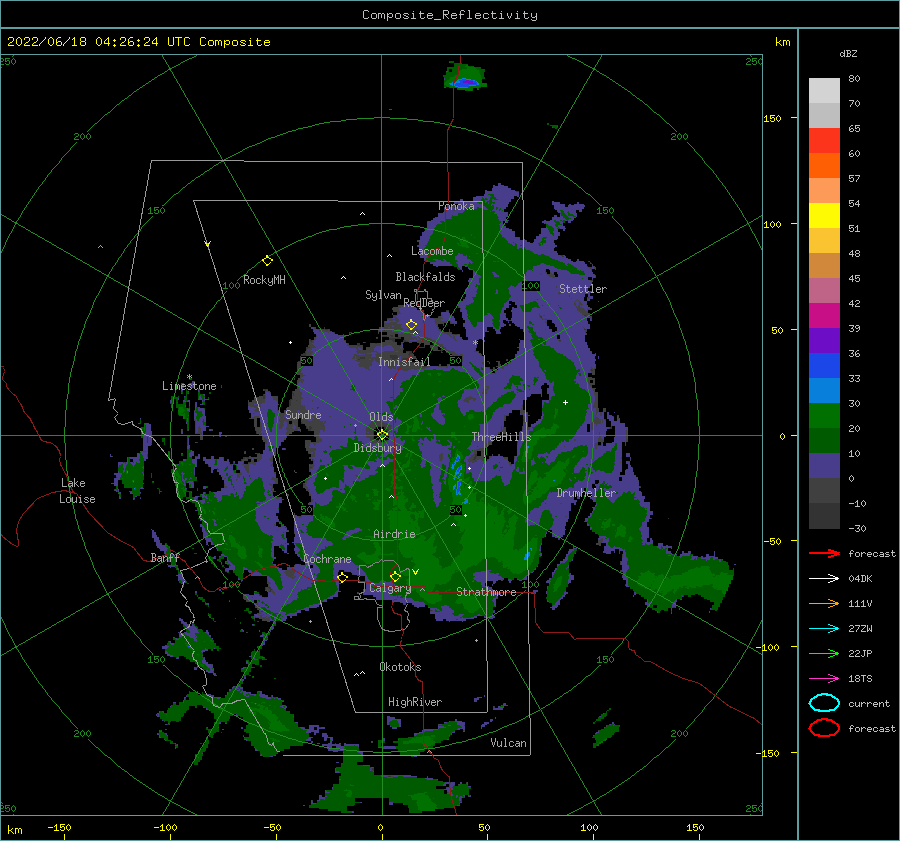Click the Limestone label
900x841 pixels.
189,386
